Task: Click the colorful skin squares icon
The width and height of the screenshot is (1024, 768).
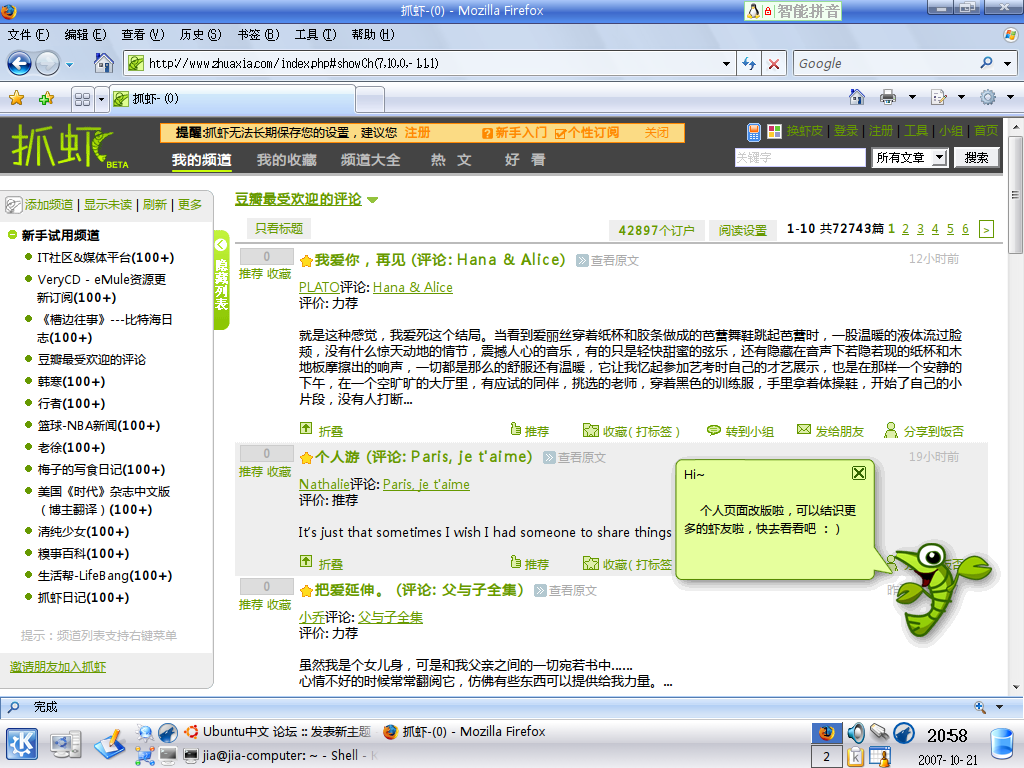Action: 775,131
